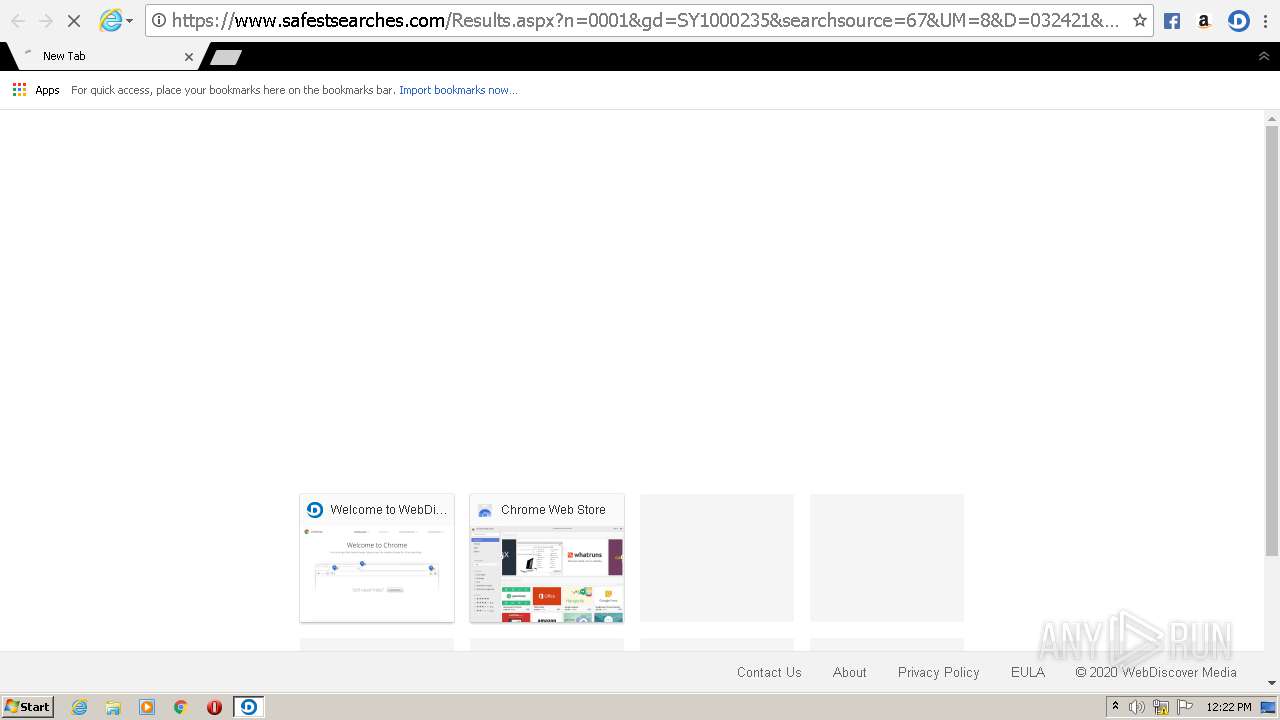View site information icon in address bar
This screenshot has height=720, width=1280.
click(159, 20)
